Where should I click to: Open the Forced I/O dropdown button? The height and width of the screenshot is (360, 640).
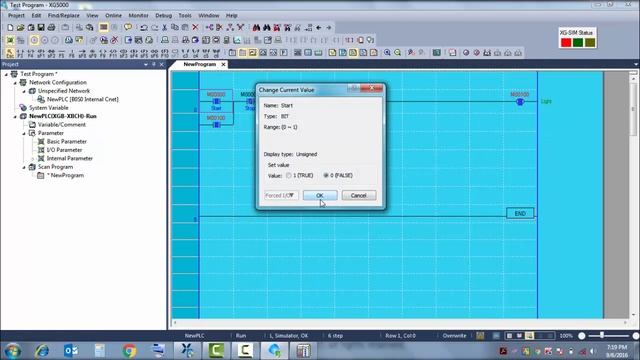[281, 196]
